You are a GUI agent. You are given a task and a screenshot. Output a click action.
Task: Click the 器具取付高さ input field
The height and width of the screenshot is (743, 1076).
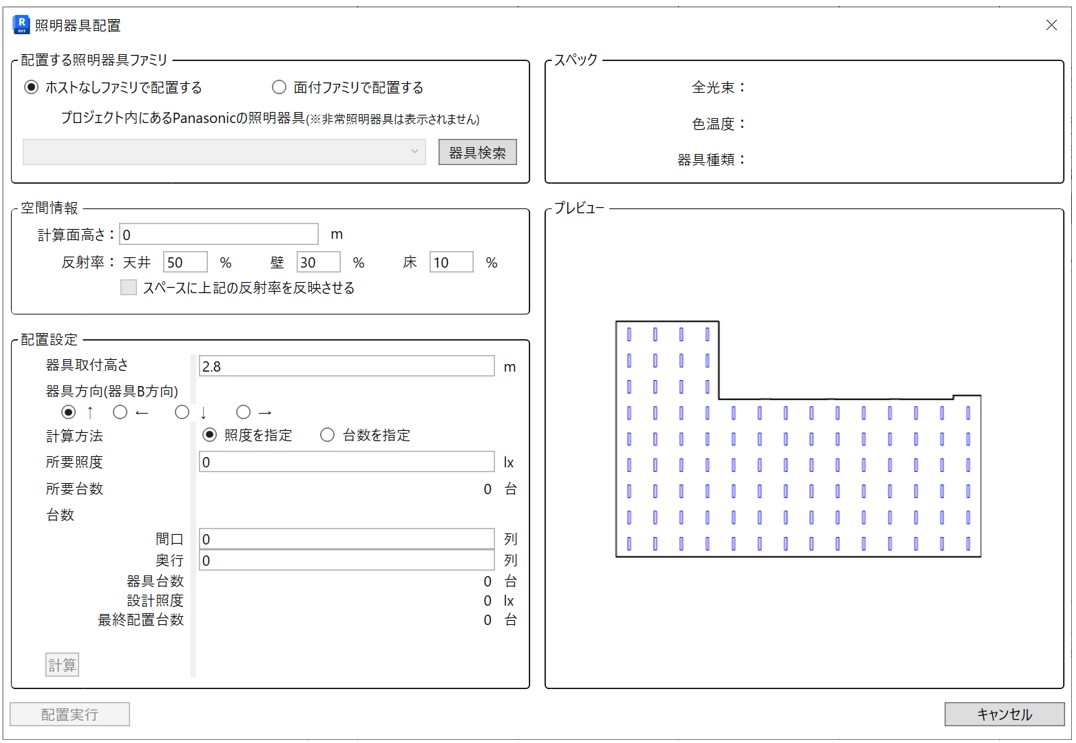(x=346, y=367)
